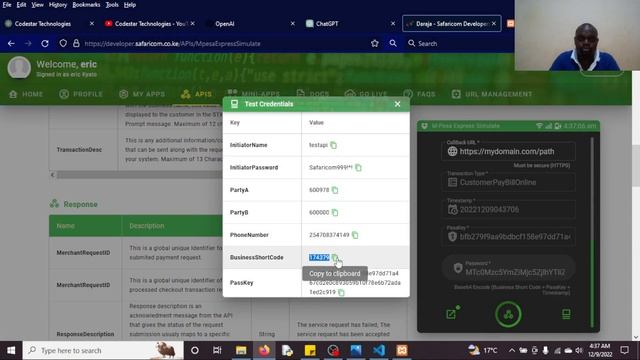
Task: Open the View menu
Action: 38,5
